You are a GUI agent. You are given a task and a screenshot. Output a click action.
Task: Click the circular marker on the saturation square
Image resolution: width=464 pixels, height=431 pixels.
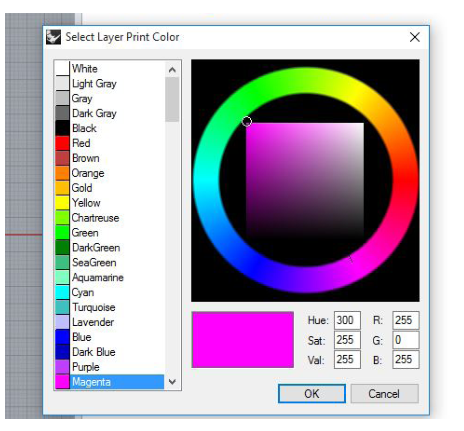pos(247,121)
